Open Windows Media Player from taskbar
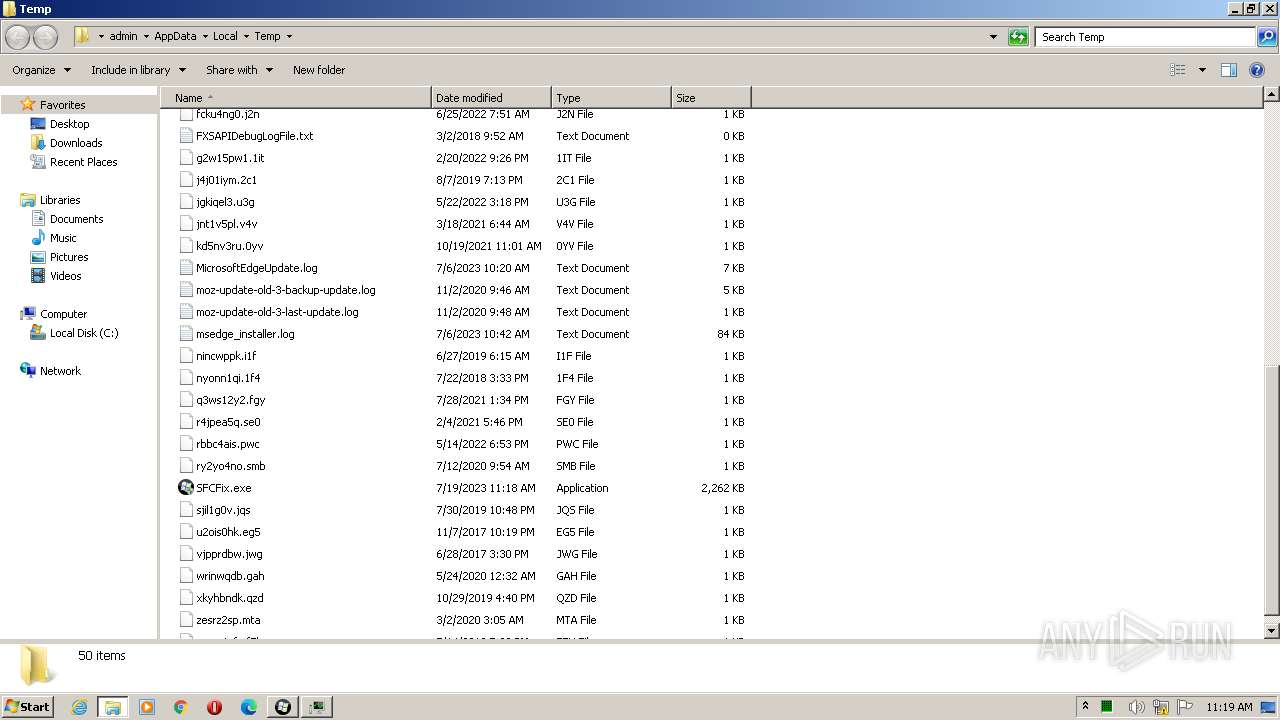1280x720 pixels. tap(147, 707)
